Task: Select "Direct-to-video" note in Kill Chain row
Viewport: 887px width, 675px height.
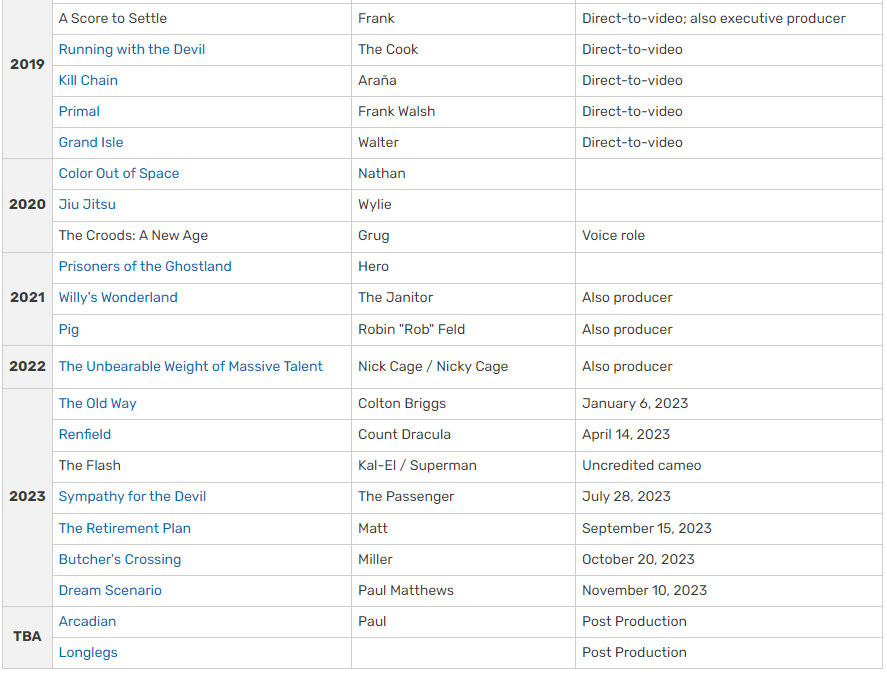Action: coord(632,80)
